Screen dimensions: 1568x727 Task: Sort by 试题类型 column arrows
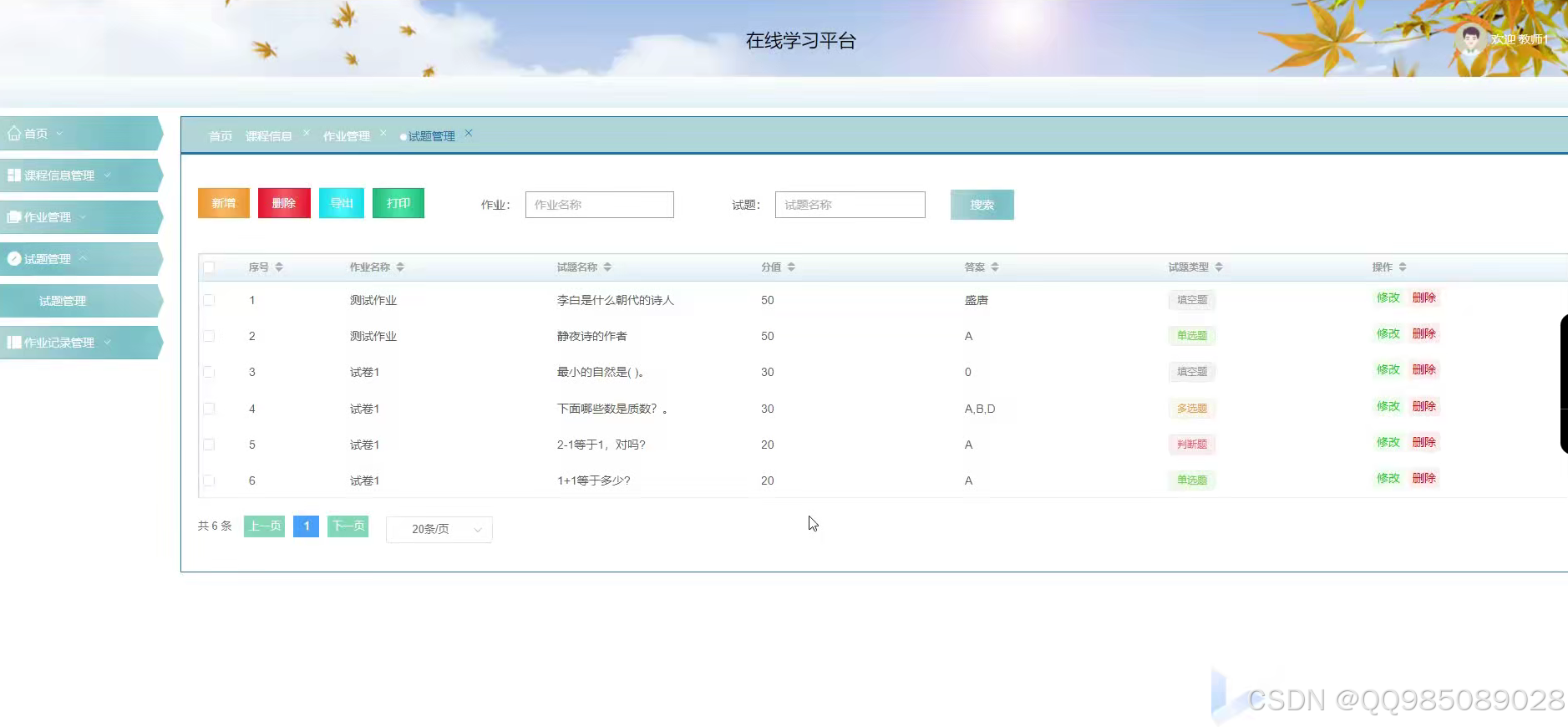click(x=1219, y=267)
